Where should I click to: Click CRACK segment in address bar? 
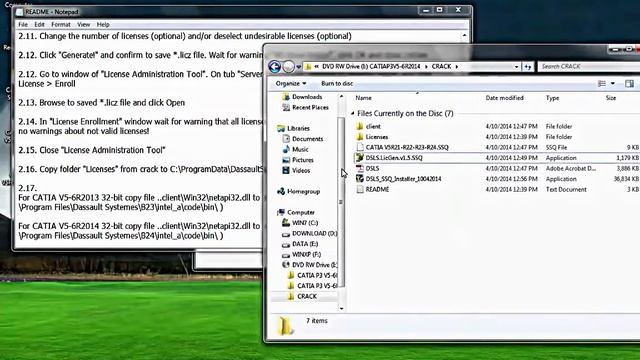441,66
